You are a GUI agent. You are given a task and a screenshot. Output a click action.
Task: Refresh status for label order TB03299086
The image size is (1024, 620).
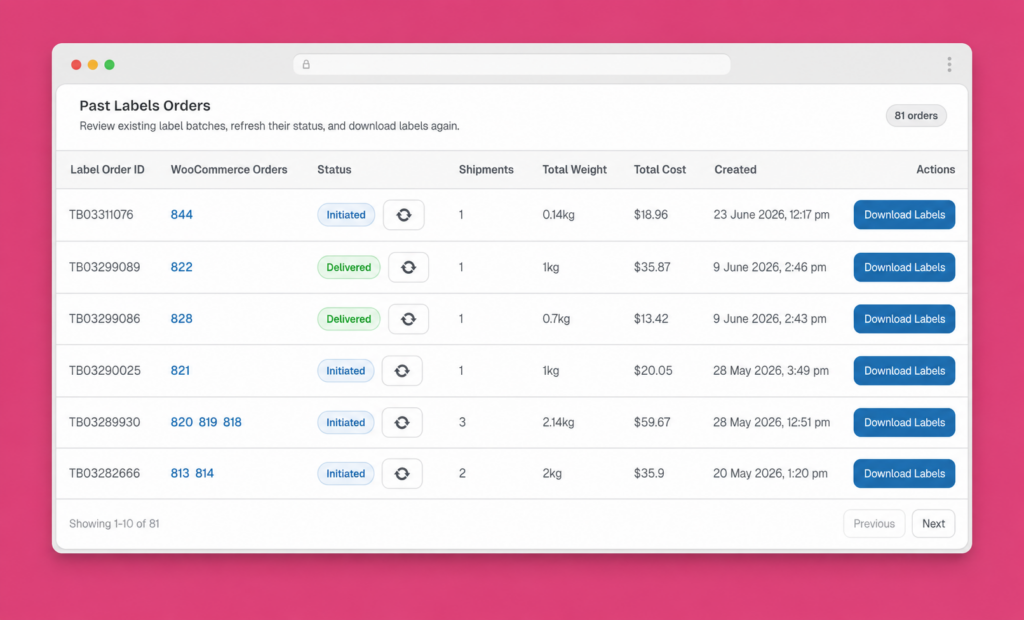pos(408,319)
